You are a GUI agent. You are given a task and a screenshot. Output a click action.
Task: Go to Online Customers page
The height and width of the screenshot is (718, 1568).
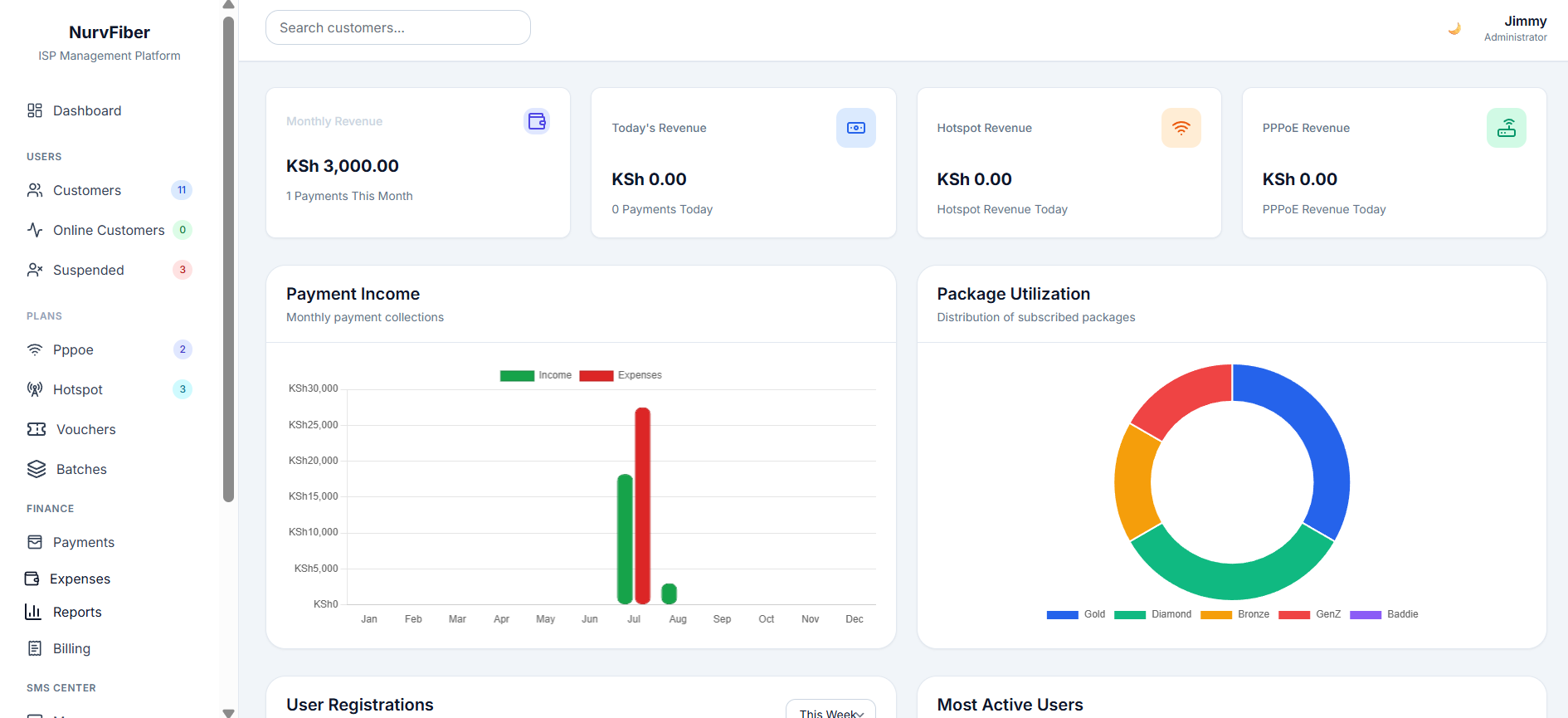tap(110, 230)
